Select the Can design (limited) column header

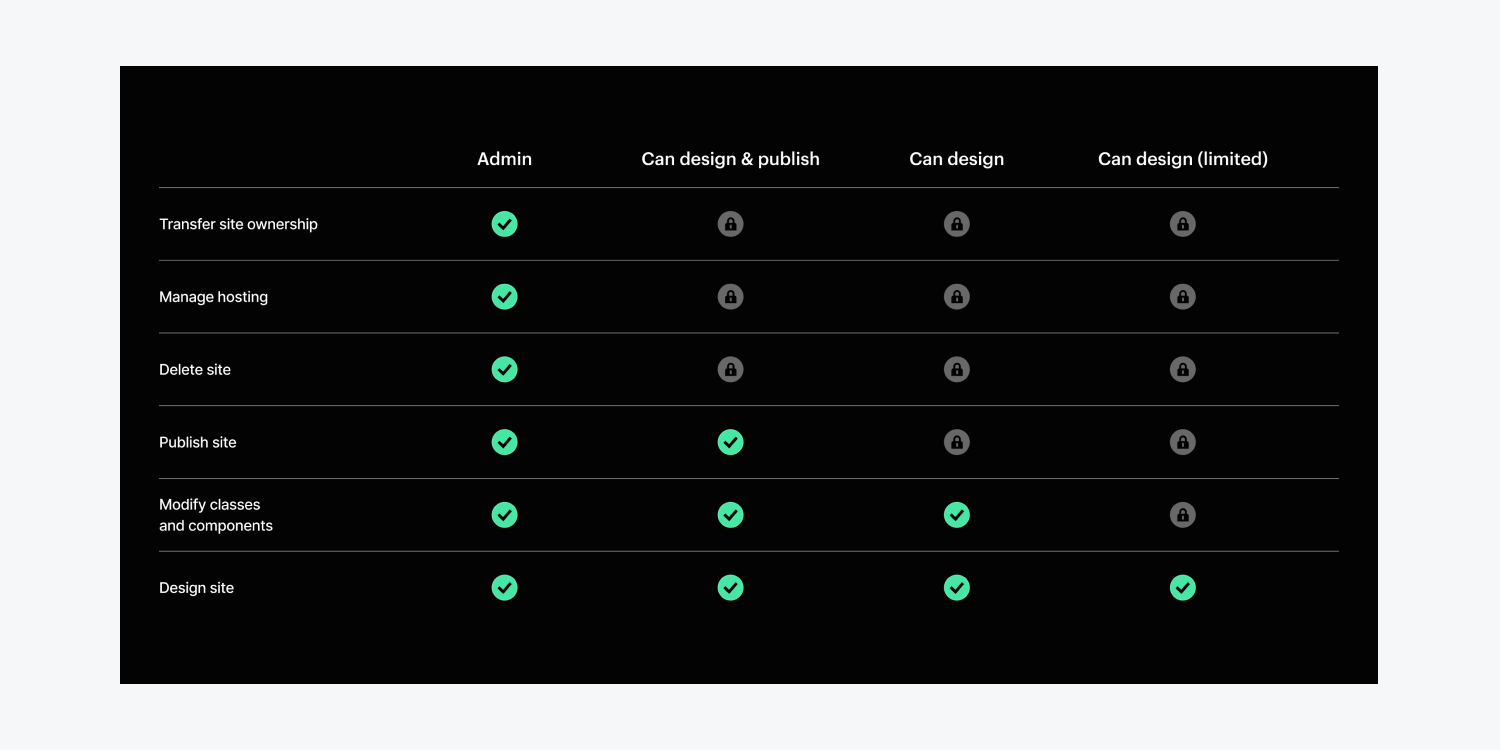1183,159
